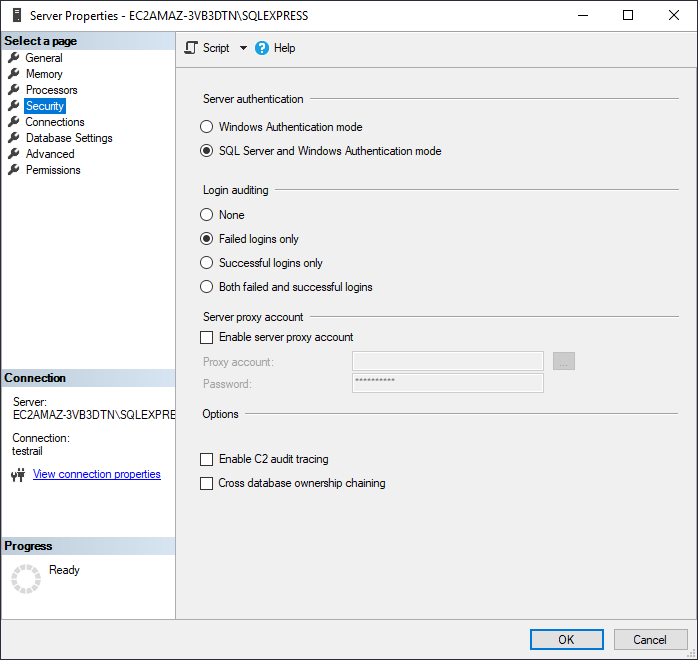Open the Script dropdown arrow
Image resolution: width=698 pixels, height=660 pixels.
(243, 48)
